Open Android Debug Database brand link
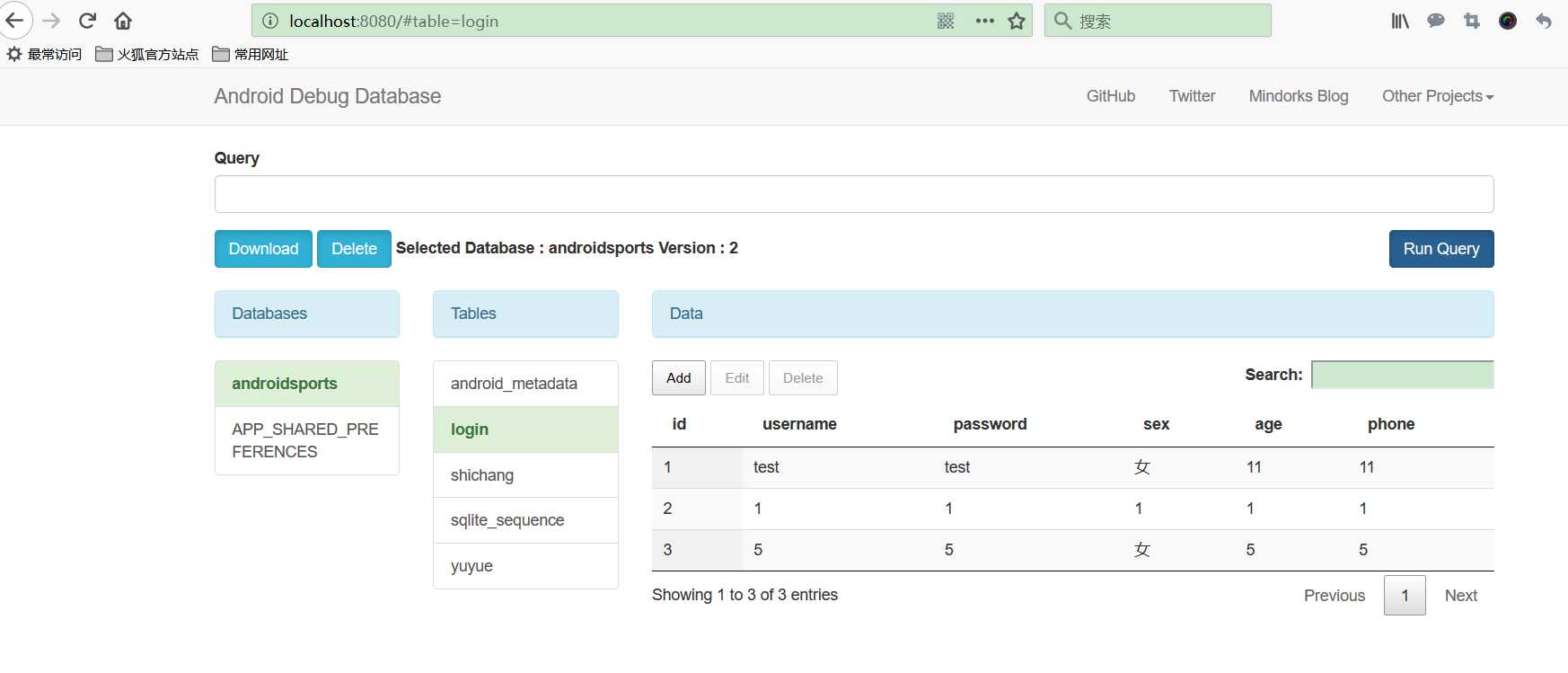The width and height of the screenshot is (1568, 673). pyautogui.click(x=328, y=96)
